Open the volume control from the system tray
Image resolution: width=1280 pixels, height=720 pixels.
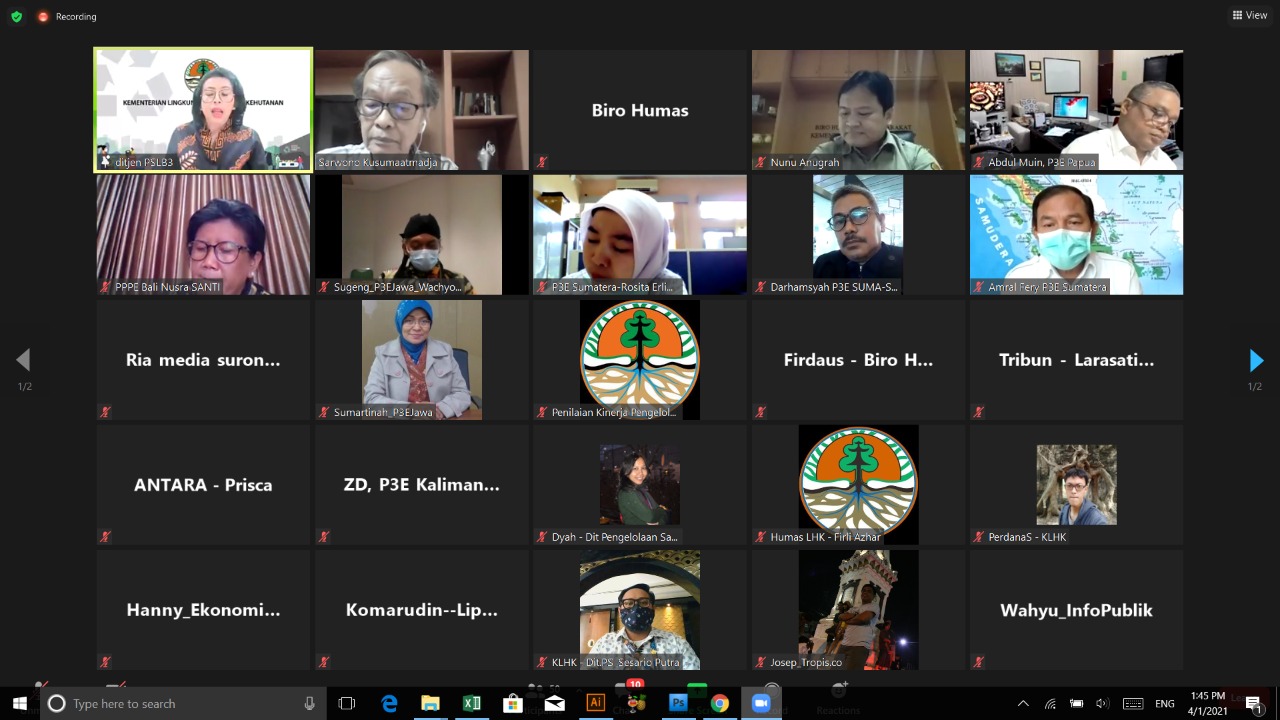(x=1101, y=703)
